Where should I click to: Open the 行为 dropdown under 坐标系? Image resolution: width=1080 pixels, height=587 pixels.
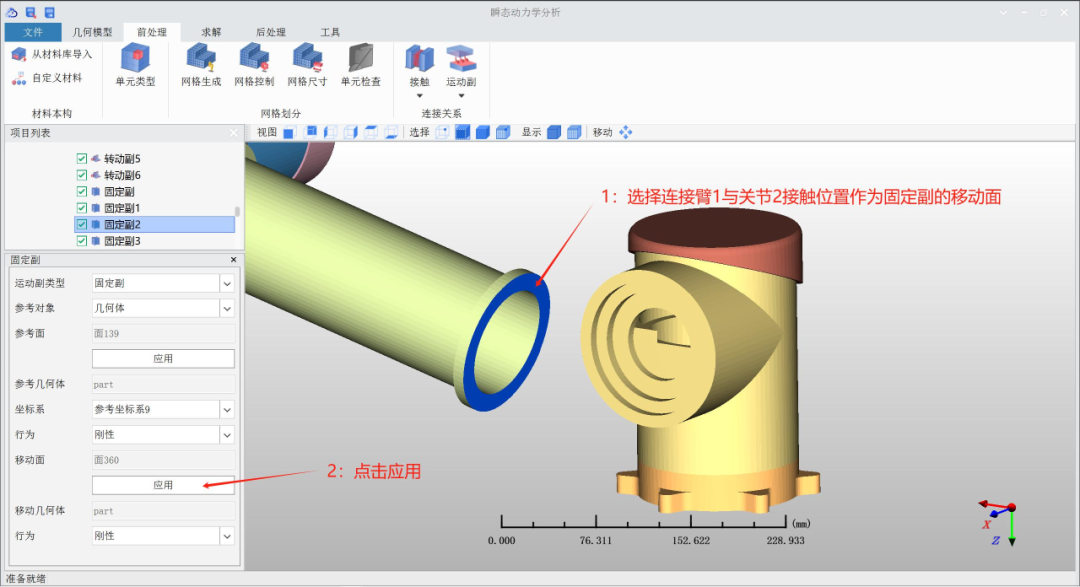(x=227, y=435)
